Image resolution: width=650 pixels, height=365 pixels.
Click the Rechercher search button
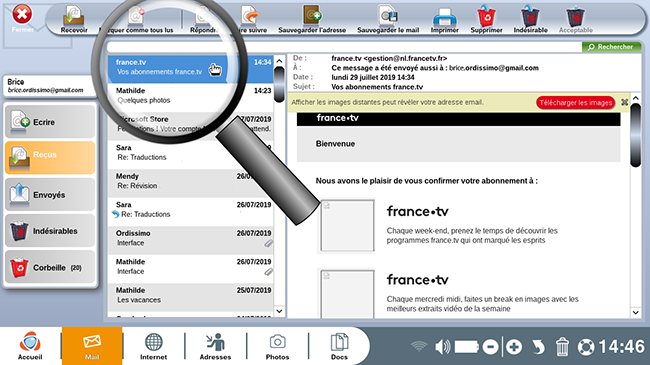click(x=611, y=47)
